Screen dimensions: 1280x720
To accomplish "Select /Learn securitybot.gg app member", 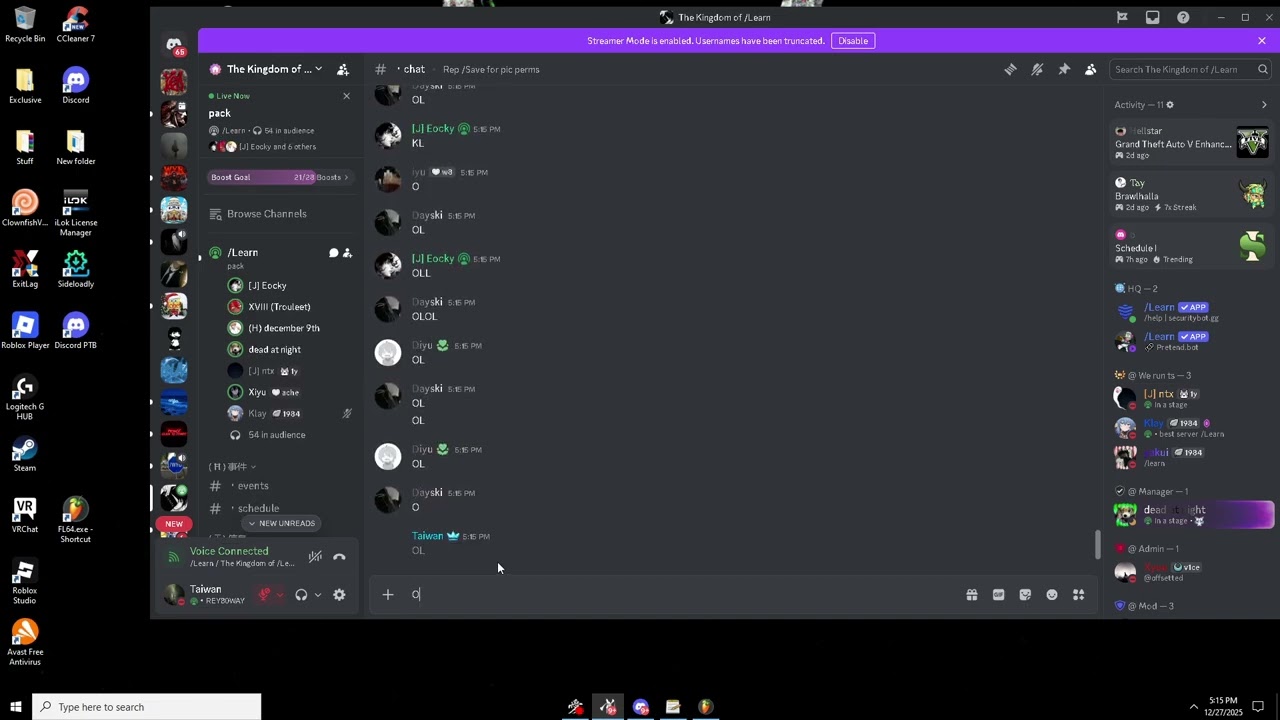I will 1191,312.
